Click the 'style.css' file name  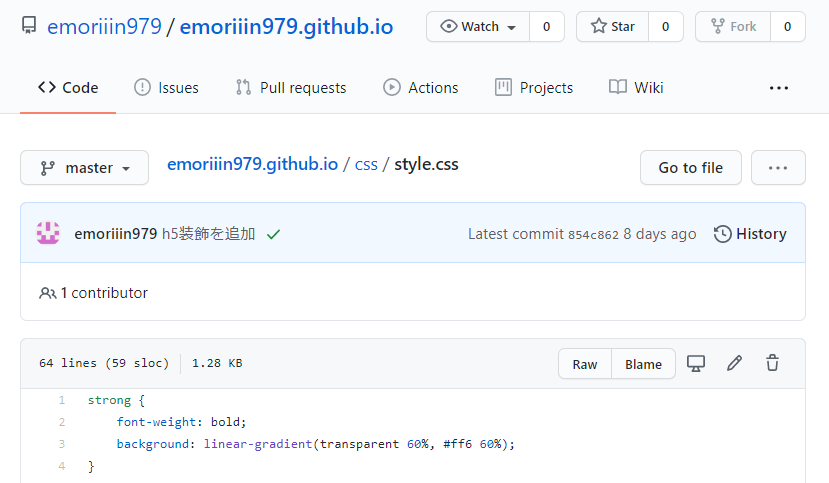[426, 164]
